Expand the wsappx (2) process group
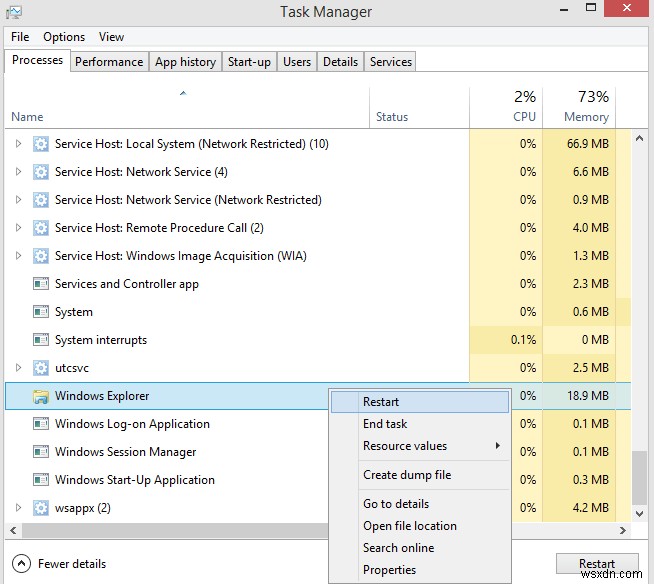The height and width of the screenshot is (584, 654). click(18, 508)
